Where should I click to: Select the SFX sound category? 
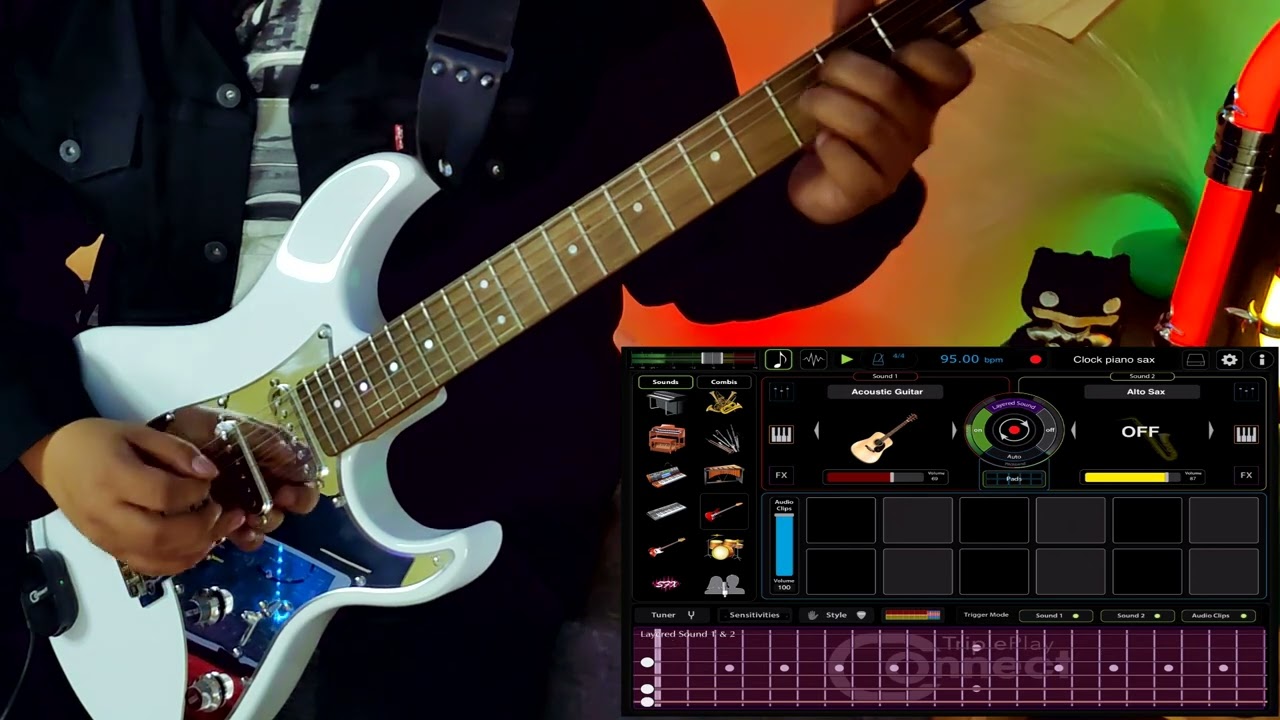coord(666,584)
